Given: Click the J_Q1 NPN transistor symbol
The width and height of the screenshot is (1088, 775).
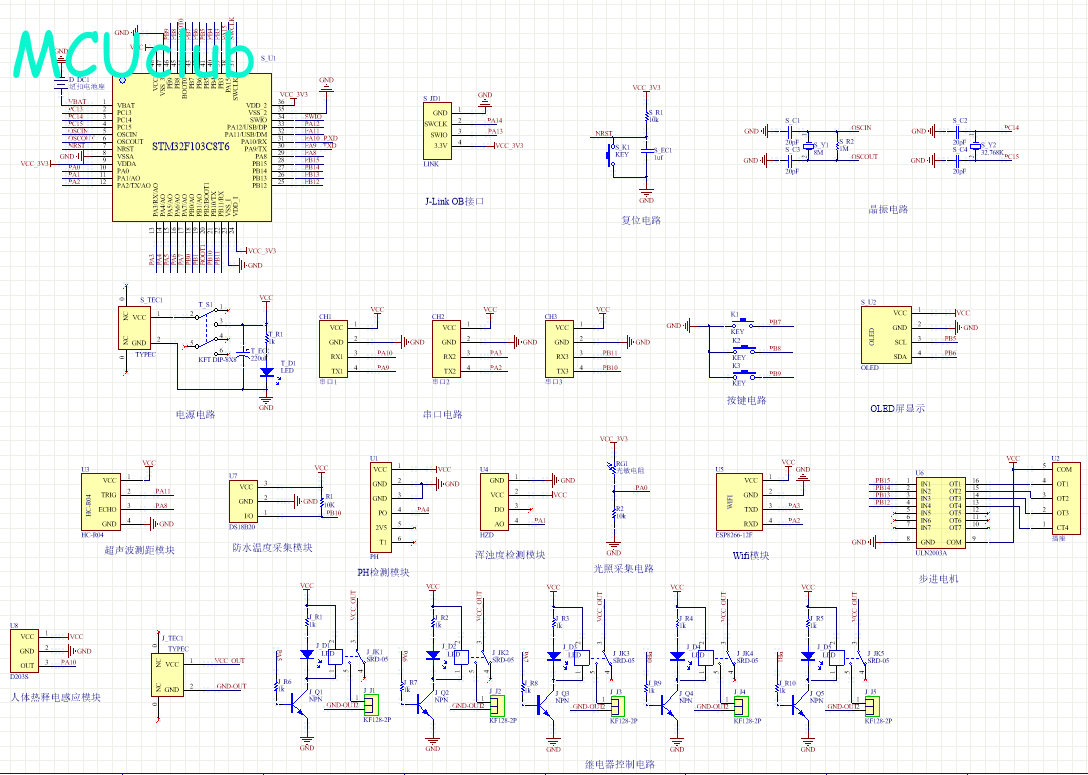Looking at the screenshot, I should 297,704.
